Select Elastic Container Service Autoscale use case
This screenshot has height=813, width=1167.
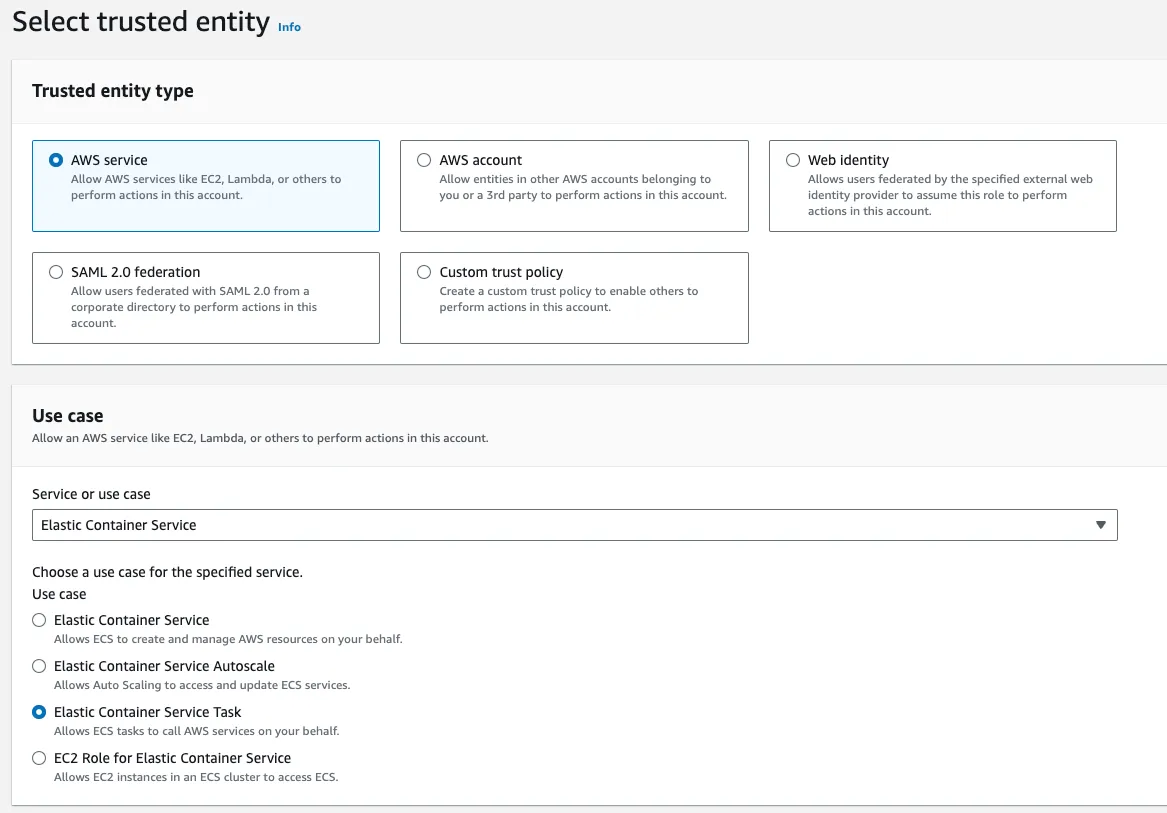click(x=39, y=666)
